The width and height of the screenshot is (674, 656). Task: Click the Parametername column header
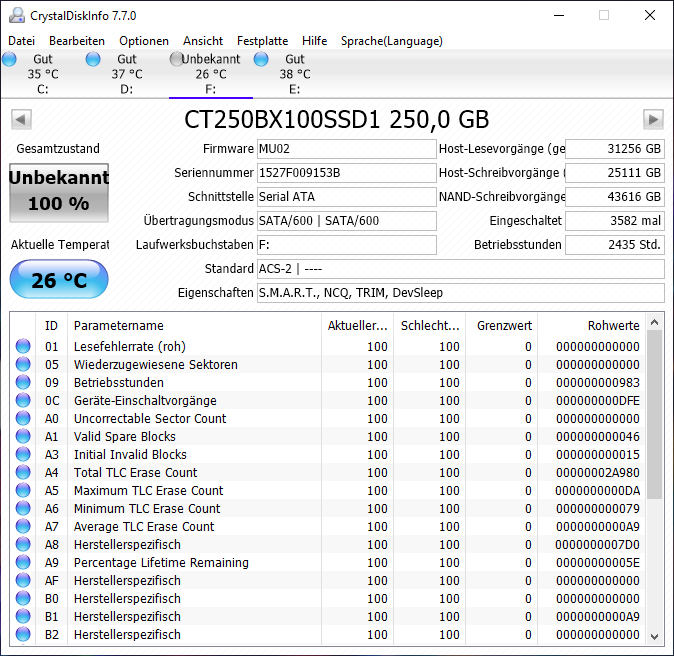tap(194, 325)
